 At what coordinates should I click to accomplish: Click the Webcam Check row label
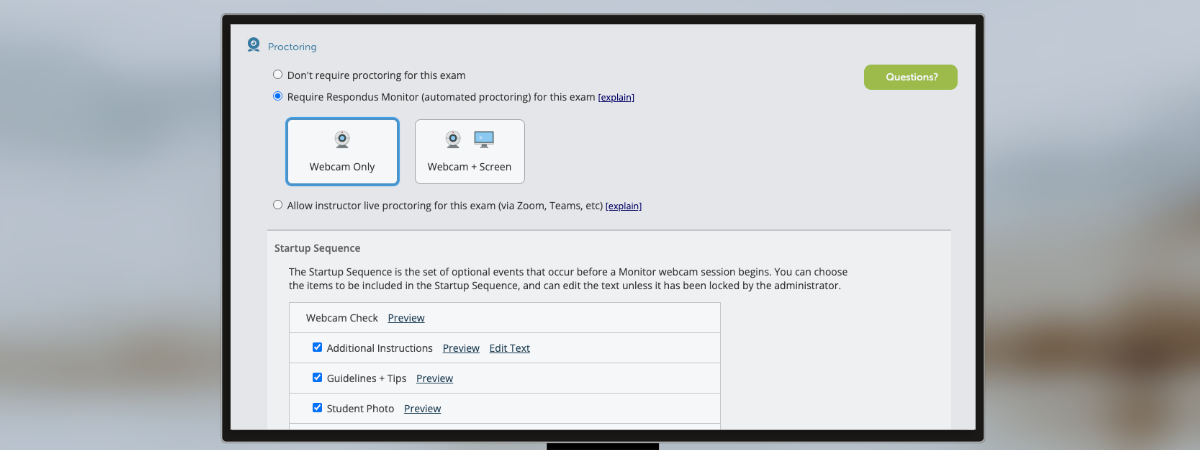[x=342, y=318]
